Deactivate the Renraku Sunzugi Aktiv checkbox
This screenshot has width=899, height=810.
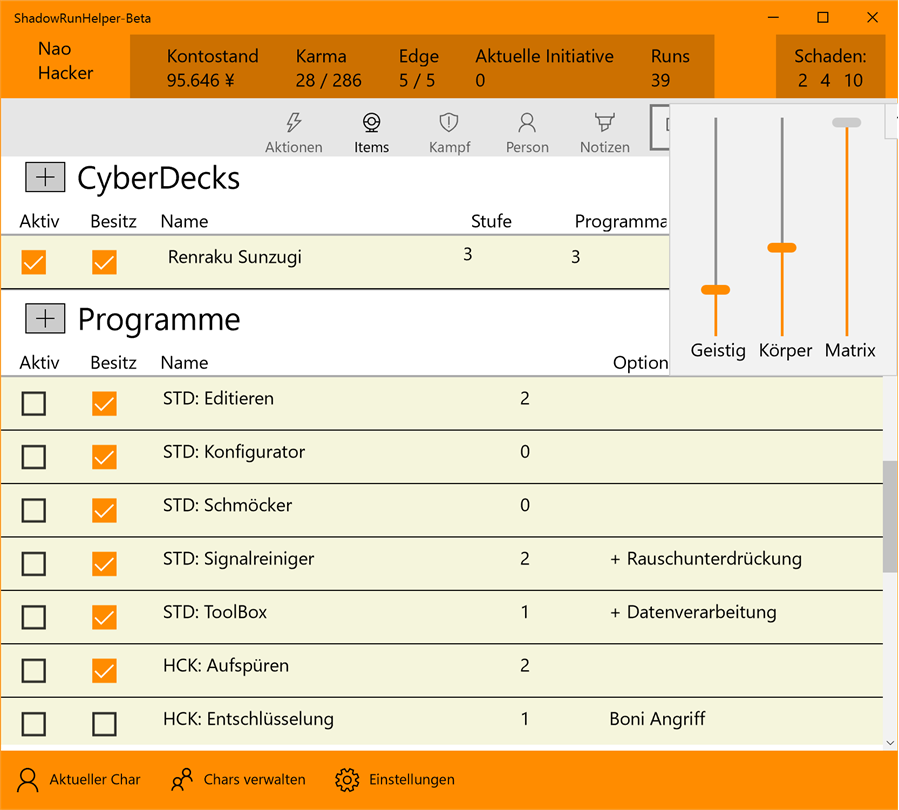pyautogui.click(x=34, y=262)
